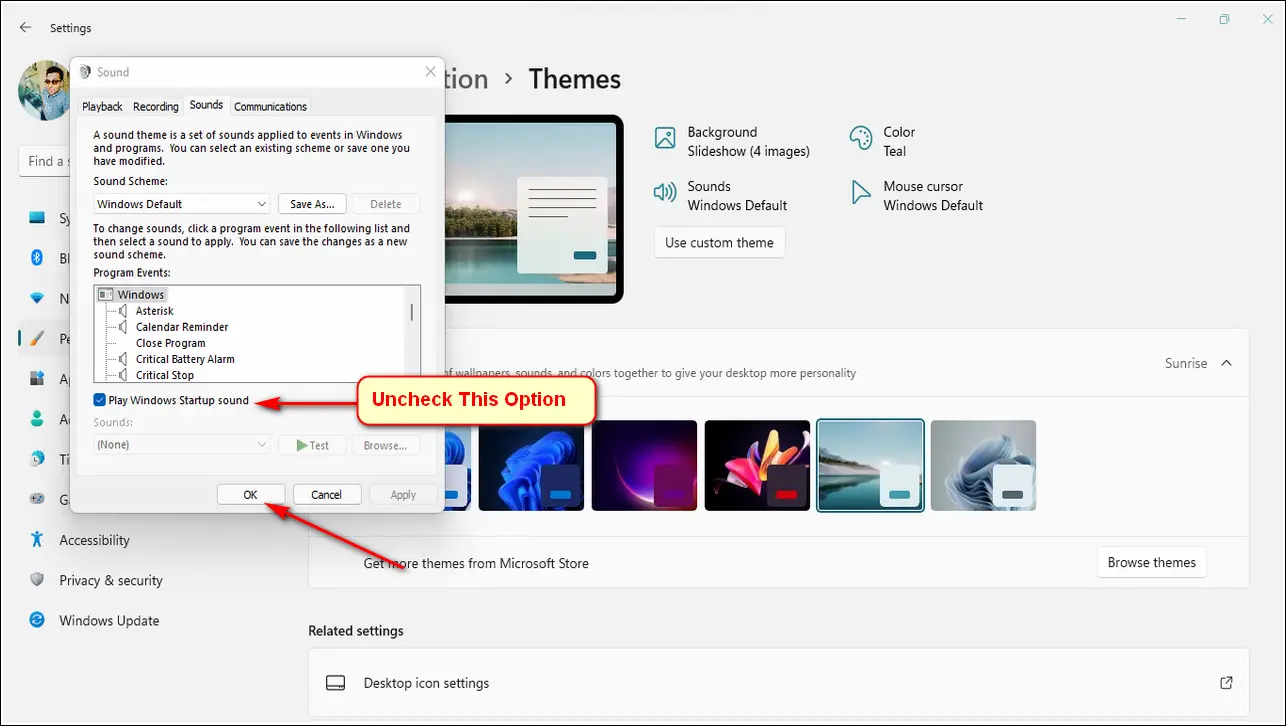
Task: Click the System monitor icon in sidebar
Action: [37, 218]
